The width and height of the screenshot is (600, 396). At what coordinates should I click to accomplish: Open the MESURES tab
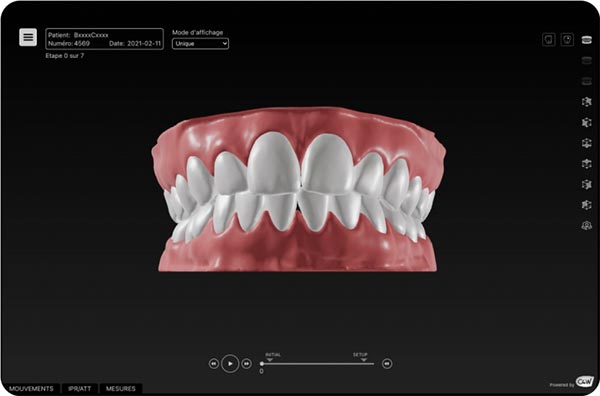(121, 389)
